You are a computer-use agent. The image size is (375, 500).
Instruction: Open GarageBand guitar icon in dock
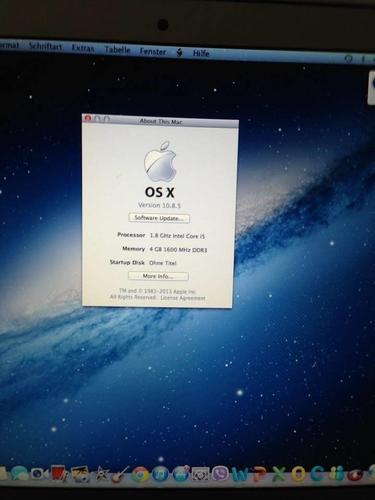pyautogui.click(x=119, y=475)
